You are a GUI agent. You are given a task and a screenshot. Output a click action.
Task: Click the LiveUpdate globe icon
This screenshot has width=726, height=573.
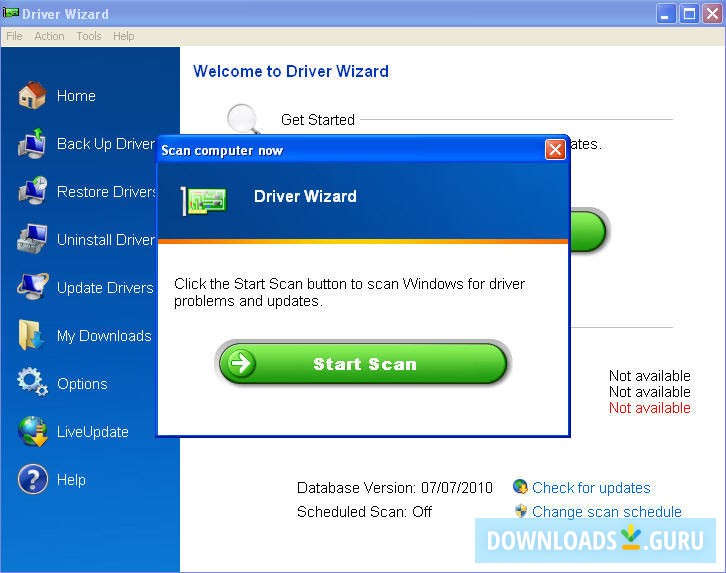(x=33, y=431)
